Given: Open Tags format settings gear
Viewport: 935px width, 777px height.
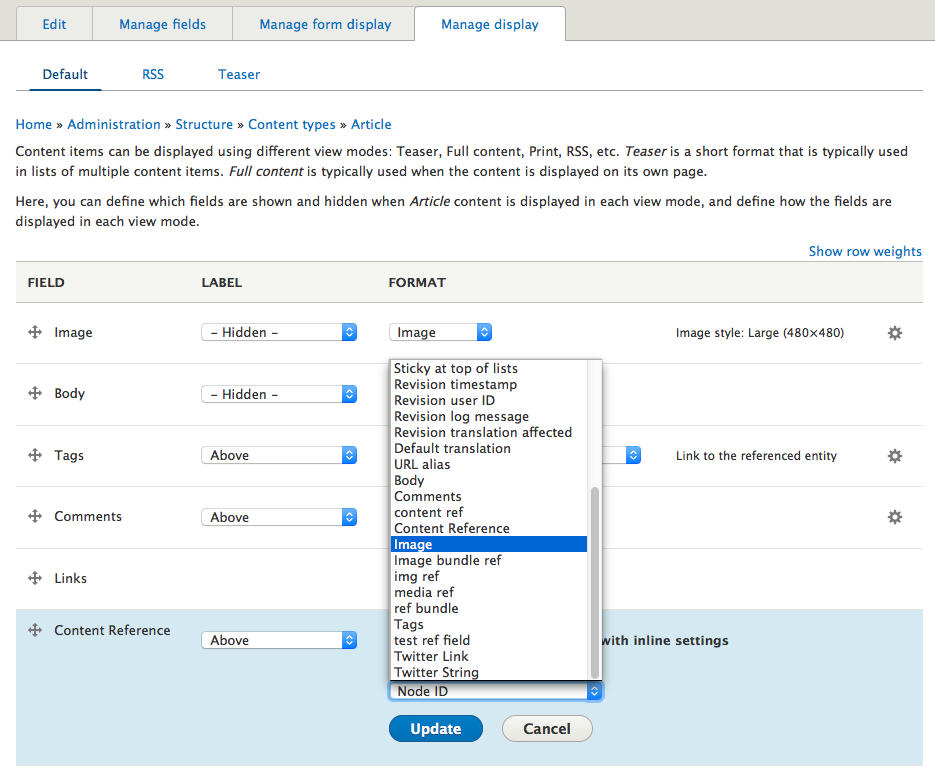Looking at the screenshot, I should point(895,456).
